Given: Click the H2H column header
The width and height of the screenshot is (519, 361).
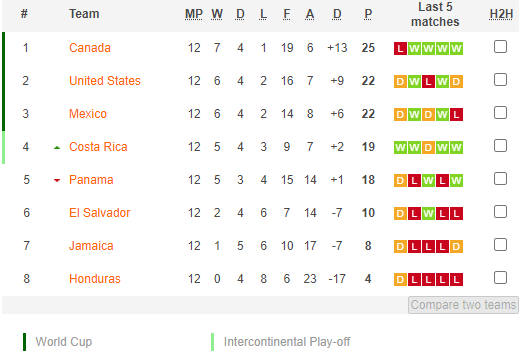Looking at the screenshot, I should (x=501, y=14).
